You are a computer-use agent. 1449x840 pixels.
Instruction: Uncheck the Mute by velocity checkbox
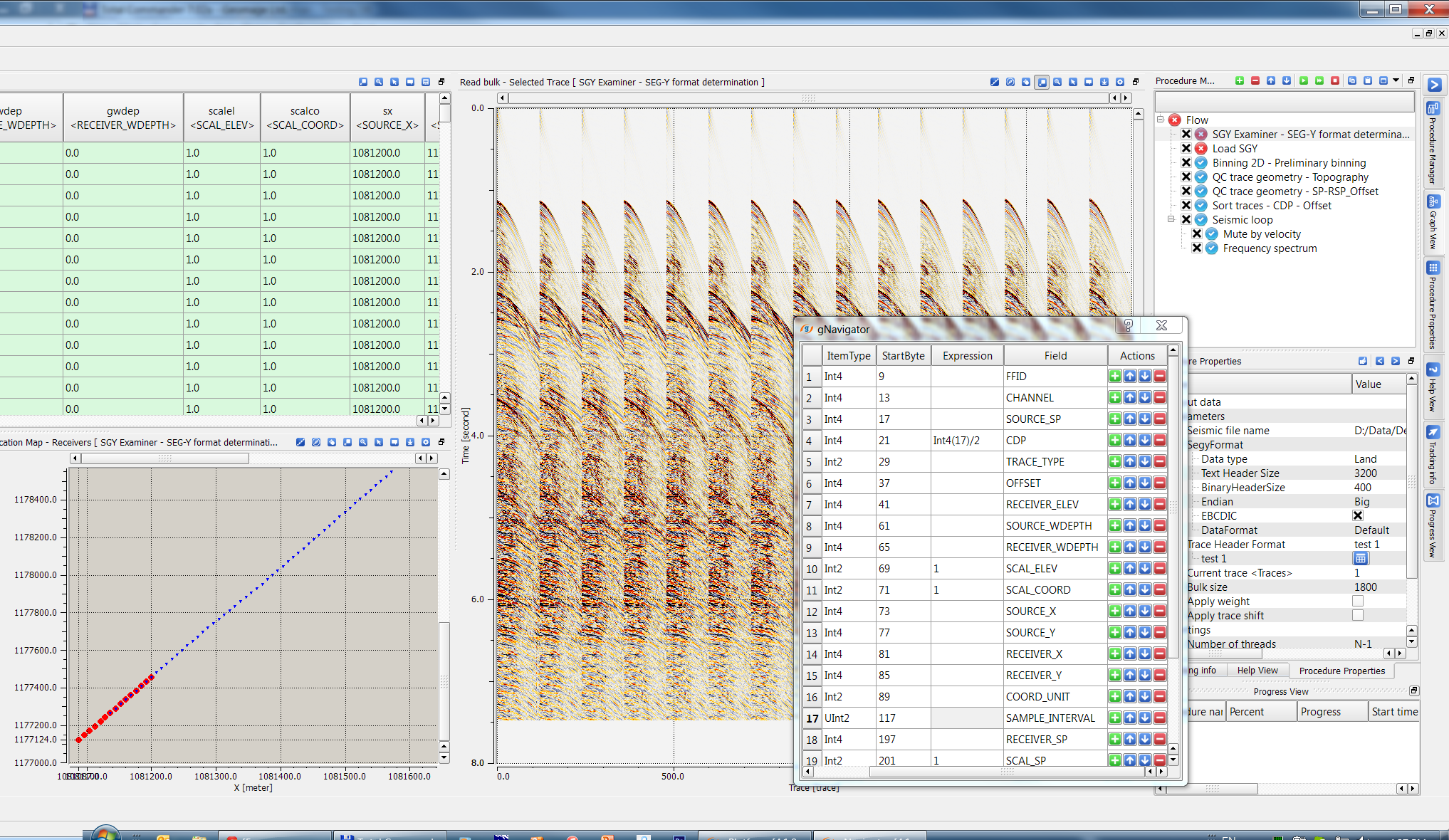[1197, 234]
